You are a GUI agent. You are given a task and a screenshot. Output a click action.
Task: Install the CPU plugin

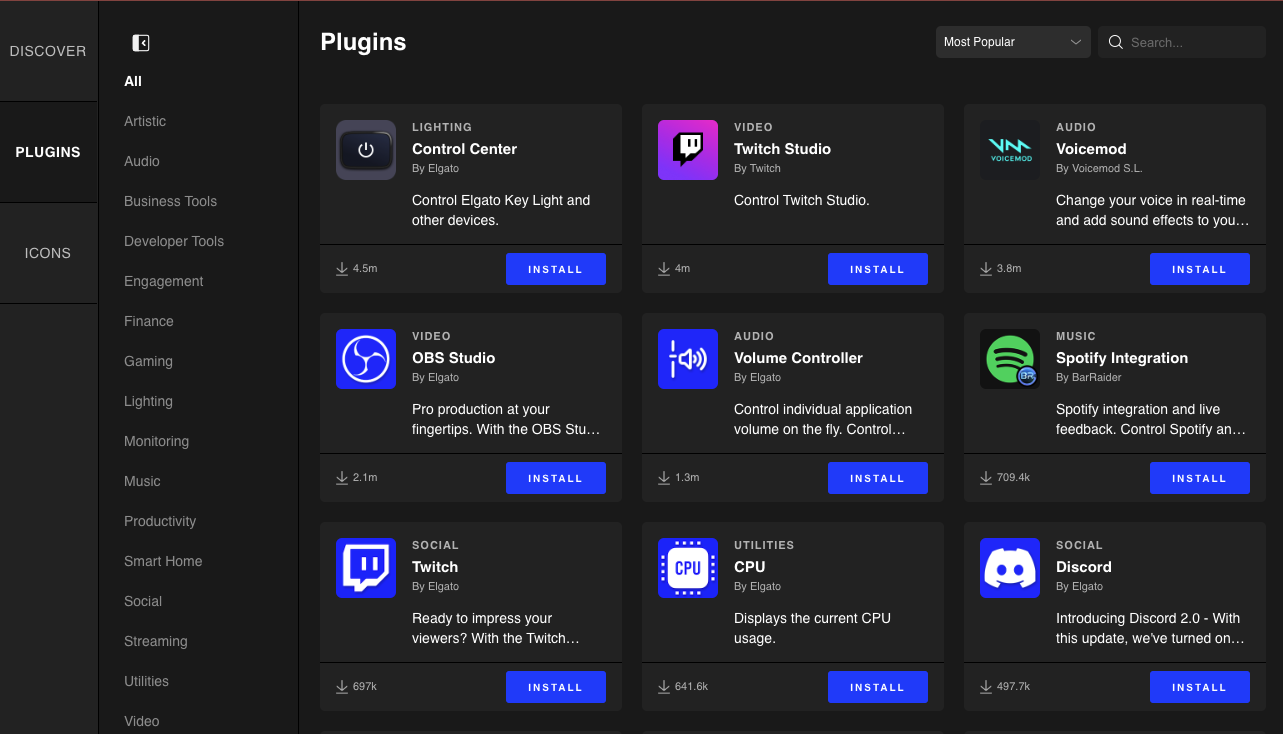point(878,687)
